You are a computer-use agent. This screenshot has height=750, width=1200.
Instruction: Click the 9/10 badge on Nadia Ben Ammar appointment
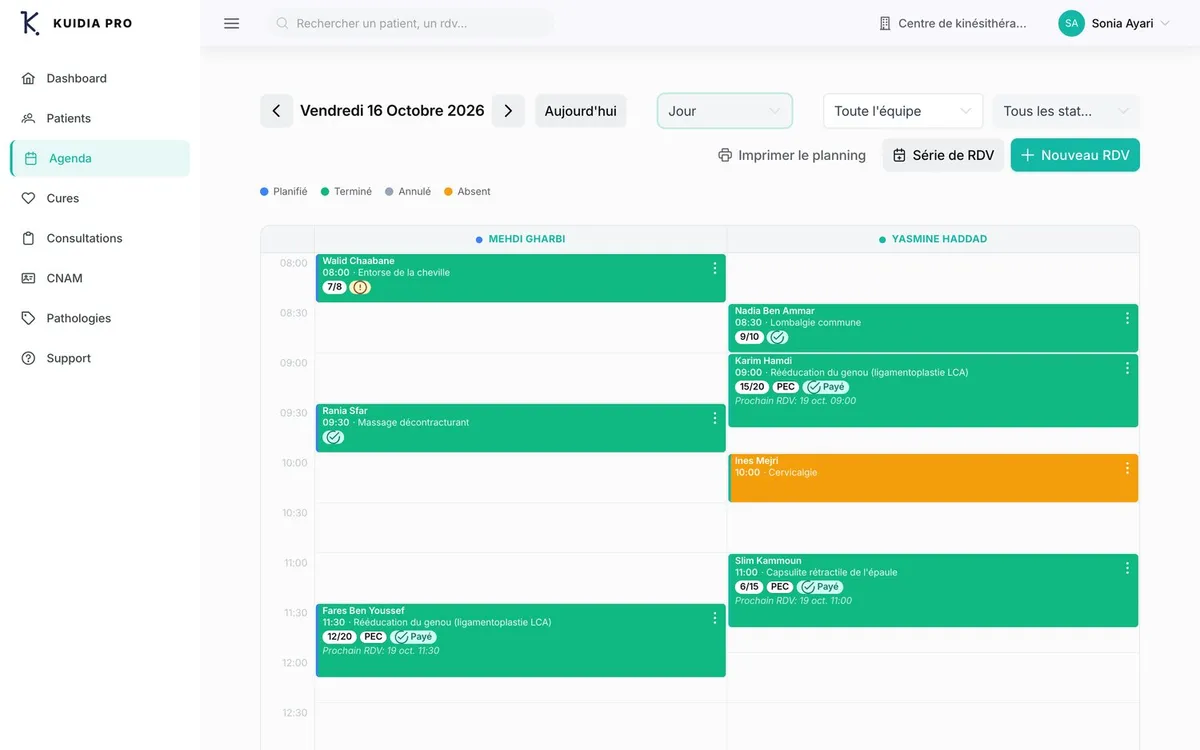point(749,337)
